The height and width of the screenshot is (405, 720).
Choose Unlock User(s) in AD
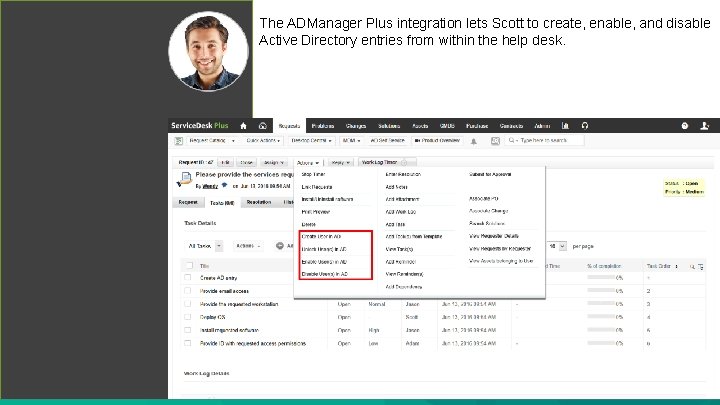pyautogui.click(x=324, y=249)
